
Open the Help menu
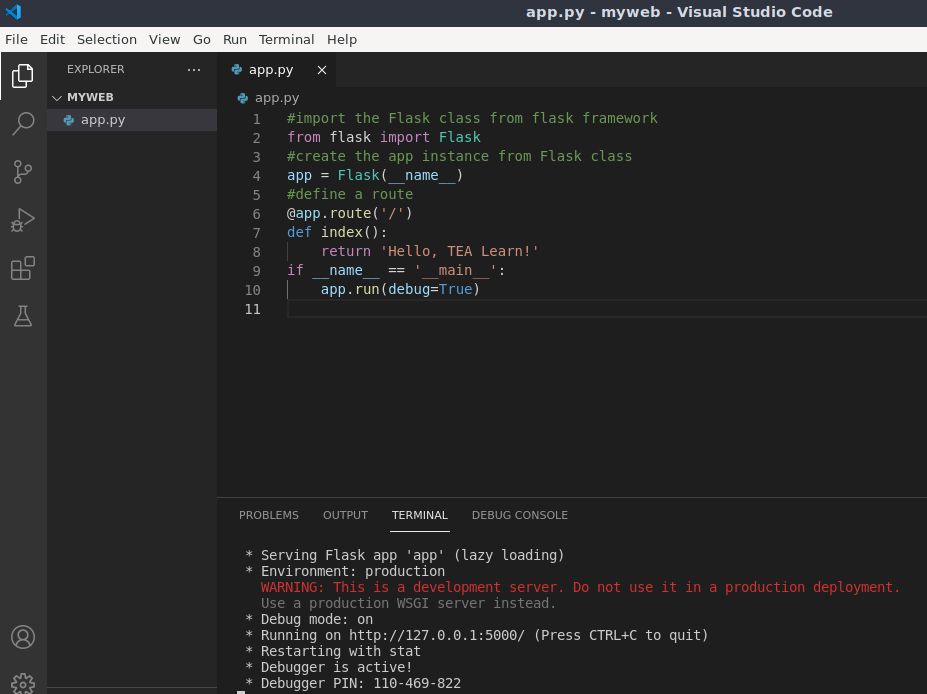[x=342, y=40]
